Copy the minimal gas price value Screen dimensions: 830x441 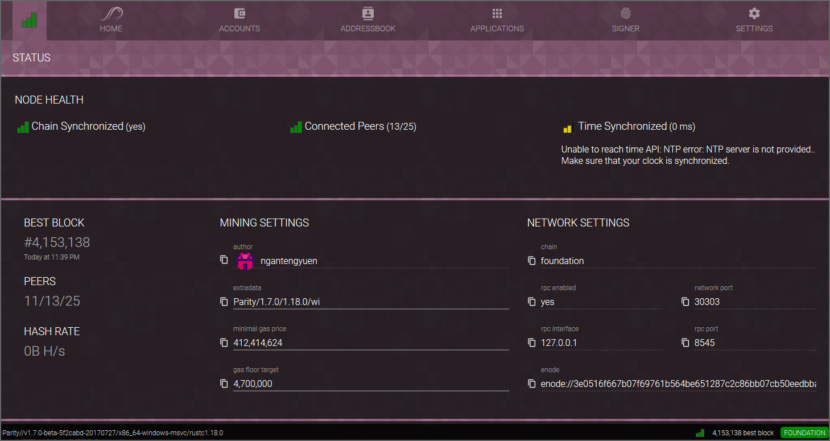click(224, 343)
